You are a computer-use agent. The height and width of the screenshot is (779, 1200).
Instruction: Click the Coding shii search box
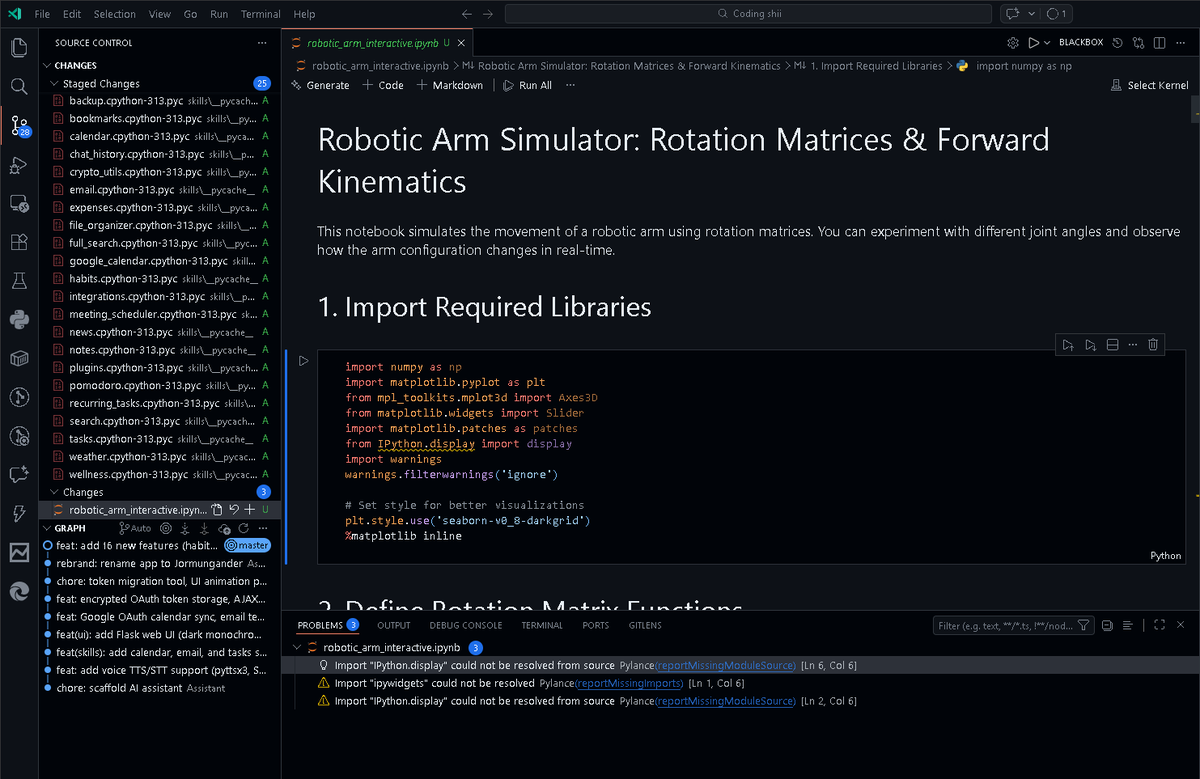[x=748, y=14]
